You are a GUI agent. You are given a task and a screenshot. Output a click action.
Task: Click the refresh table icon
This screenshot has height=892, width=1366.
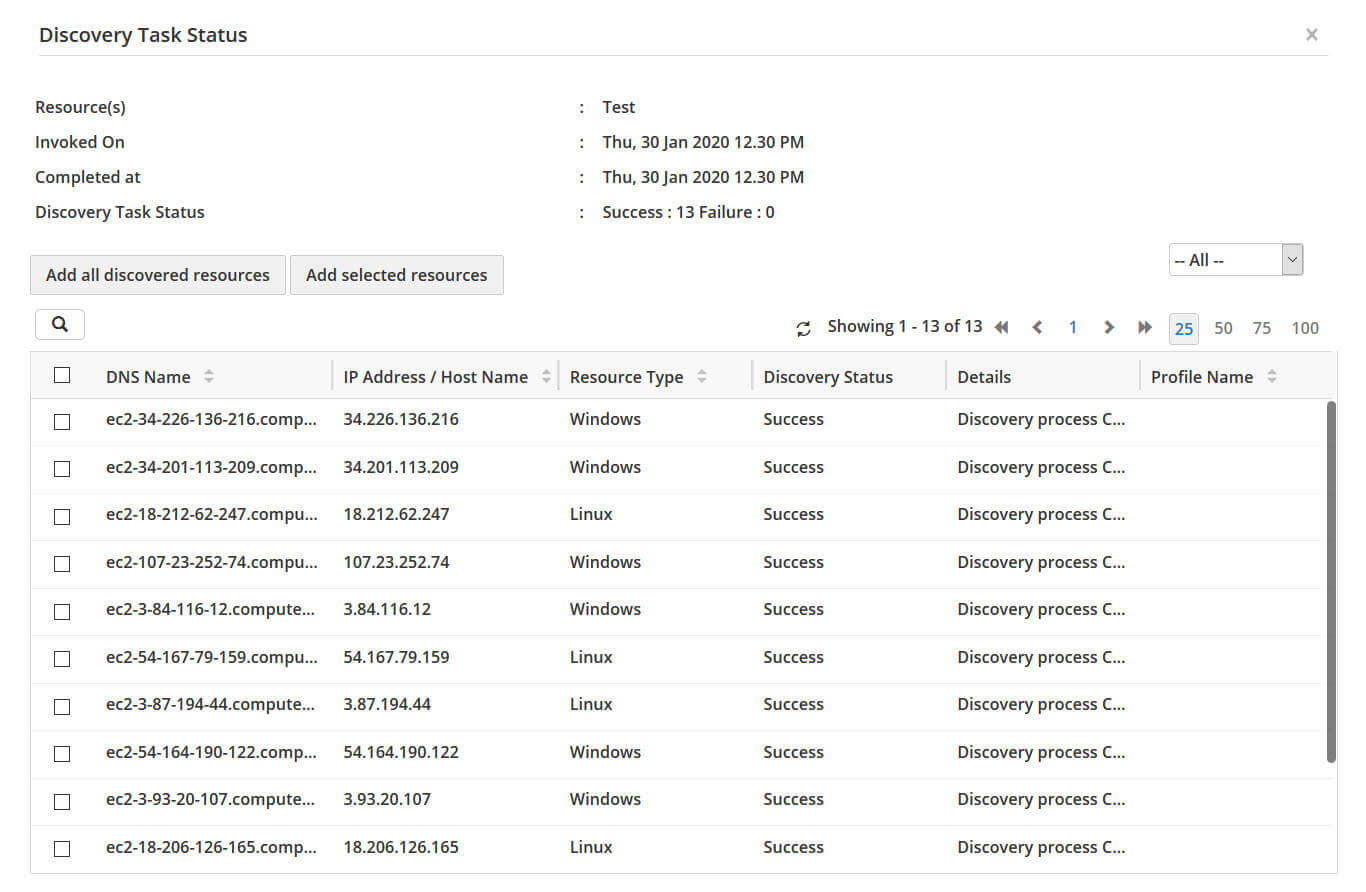point(803,328)
